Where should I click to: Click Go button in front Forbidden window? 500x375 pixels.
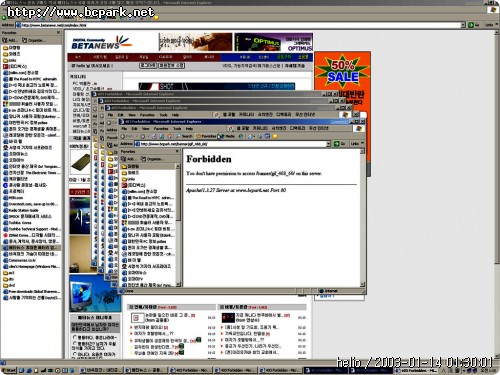[x=339, y=144]
